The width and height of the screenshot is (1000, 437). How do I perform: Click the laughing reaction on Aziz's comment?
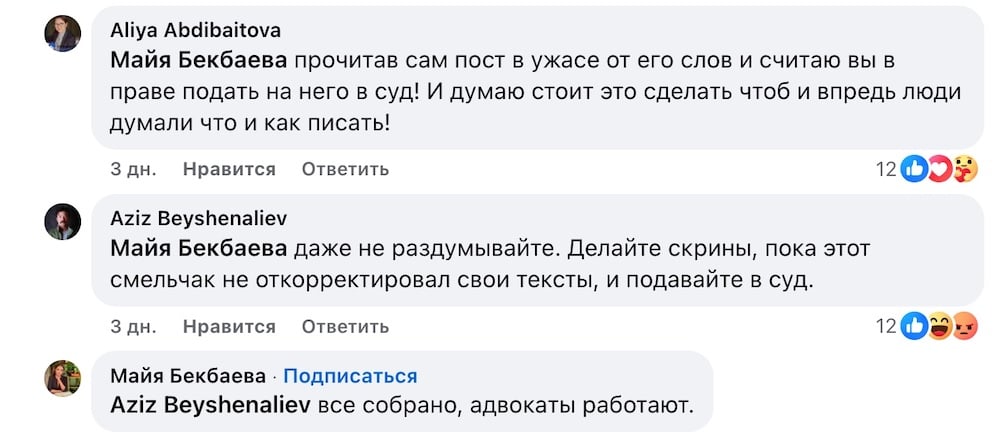(x=939, y=327)
